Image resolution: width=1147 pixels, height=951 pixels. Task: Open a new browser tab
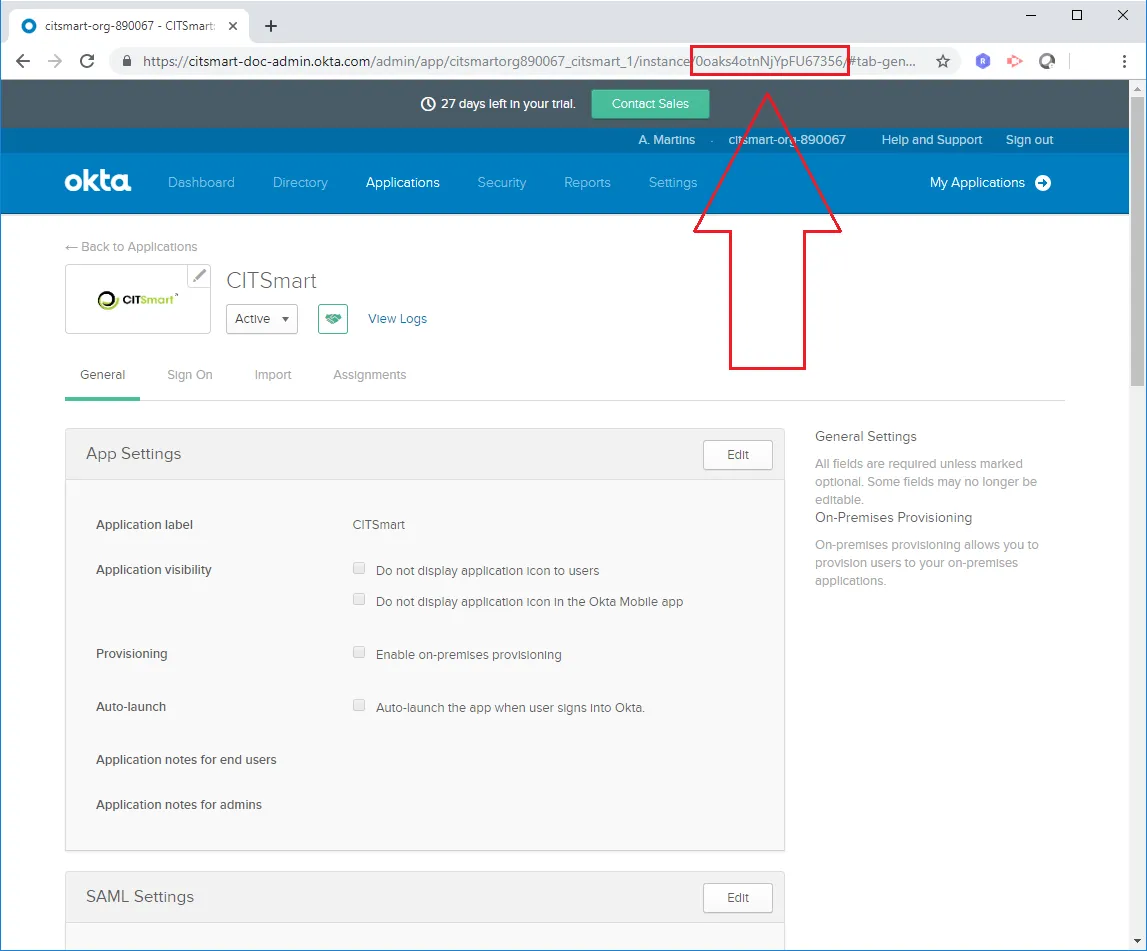click(270, 26)
